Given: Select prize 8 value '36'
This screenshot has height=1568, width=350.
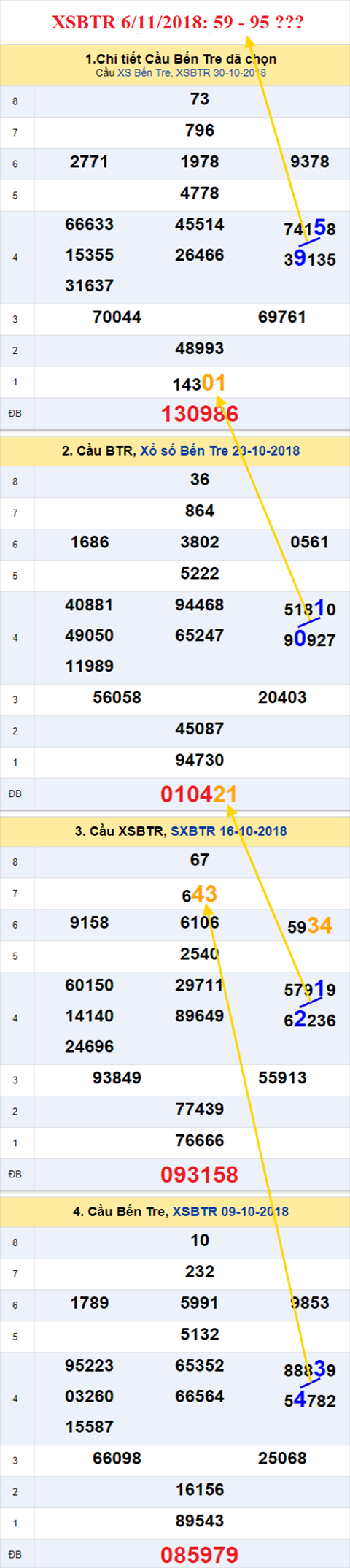Looking at the screenshot, I should pos(199,480).
